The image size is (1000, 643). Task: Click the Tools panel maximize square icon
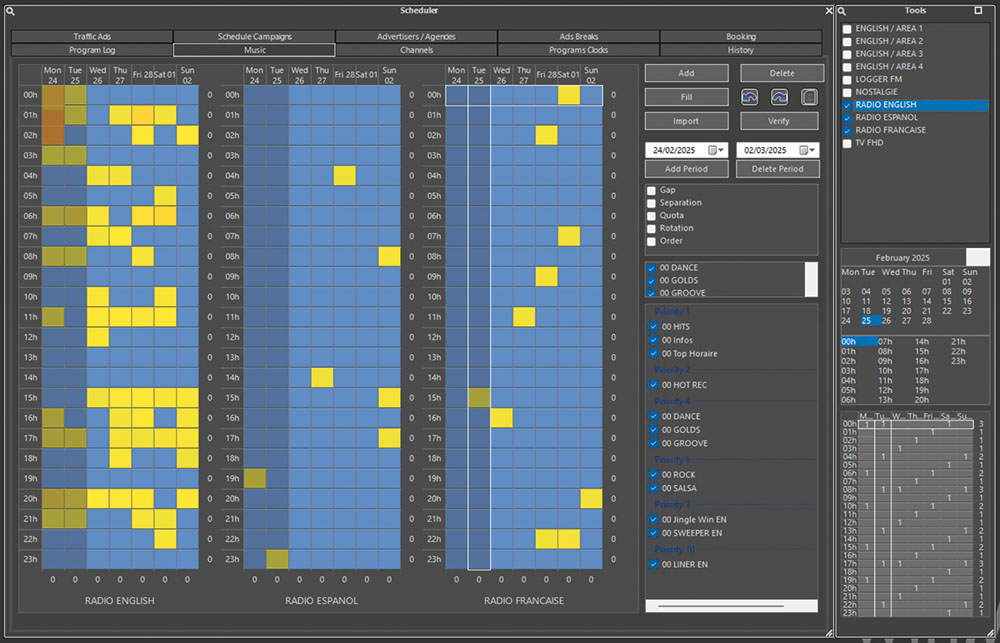(978, 10)
